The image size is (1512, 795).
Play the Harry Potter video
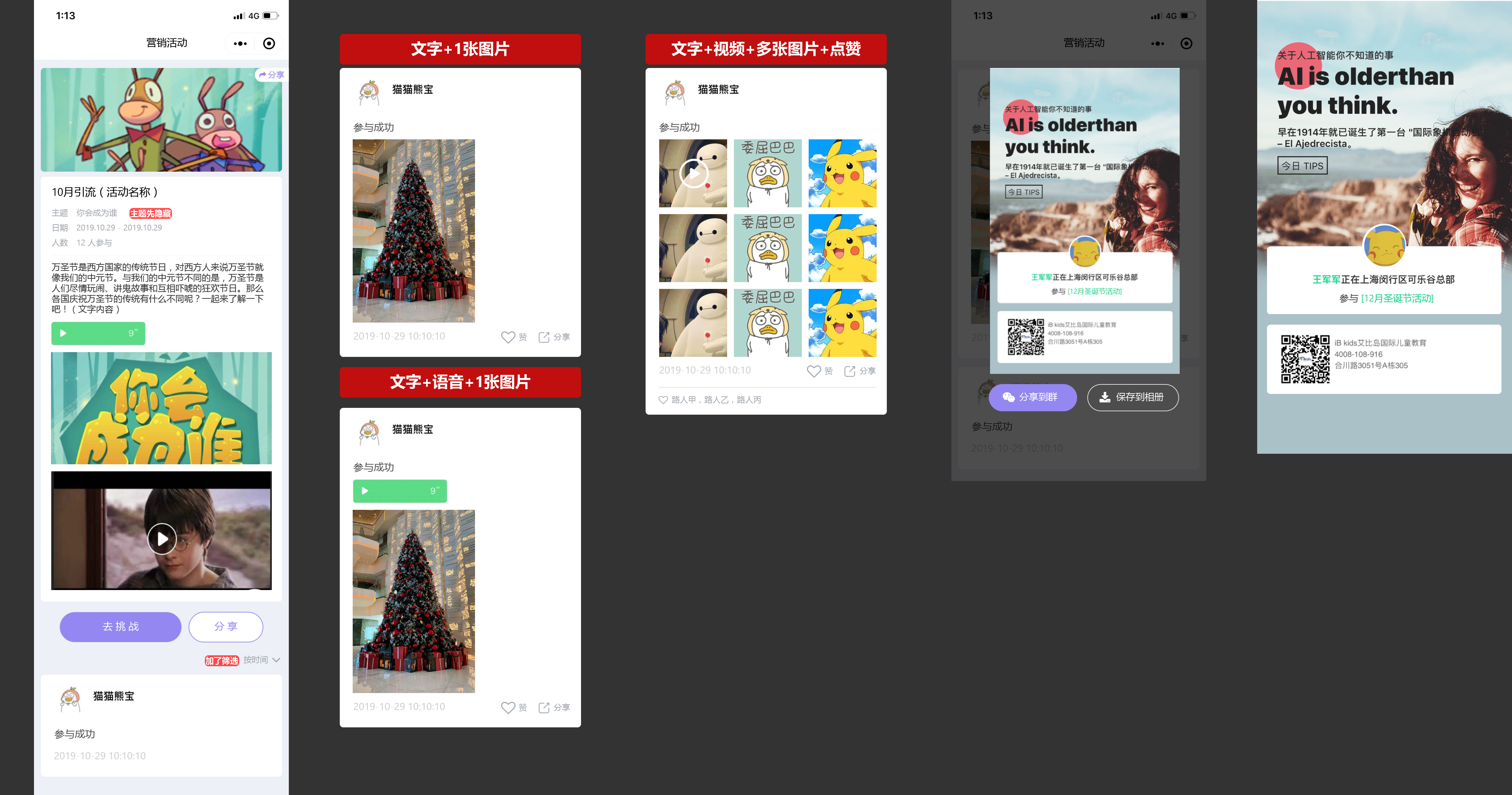(162, 538)
